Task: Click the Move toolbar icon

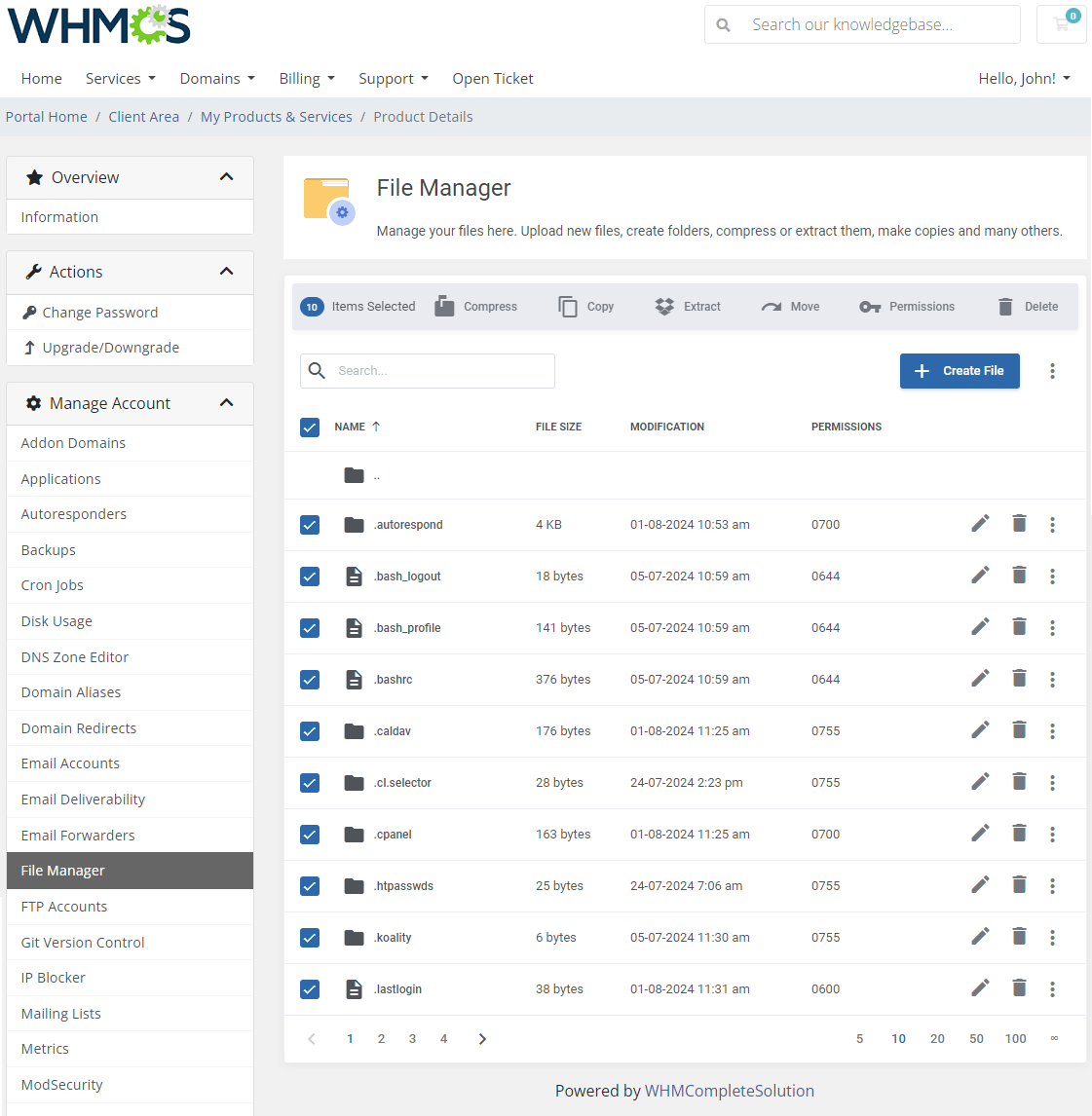Action: coord(771,307)
